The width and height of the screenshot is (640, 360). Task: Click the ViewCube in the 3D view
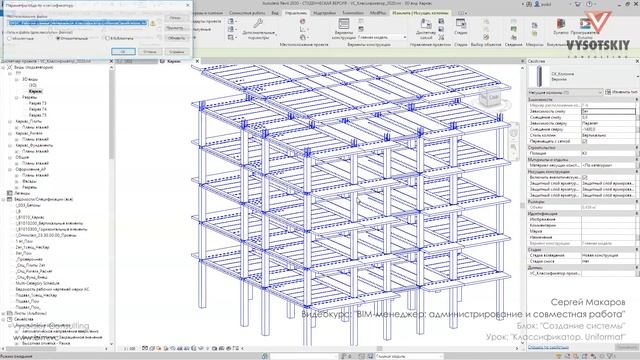(x=491, y=98)
